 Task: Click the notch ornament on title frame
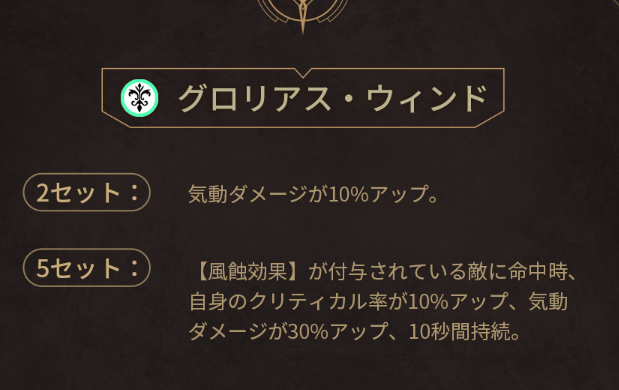coord(303,72)
